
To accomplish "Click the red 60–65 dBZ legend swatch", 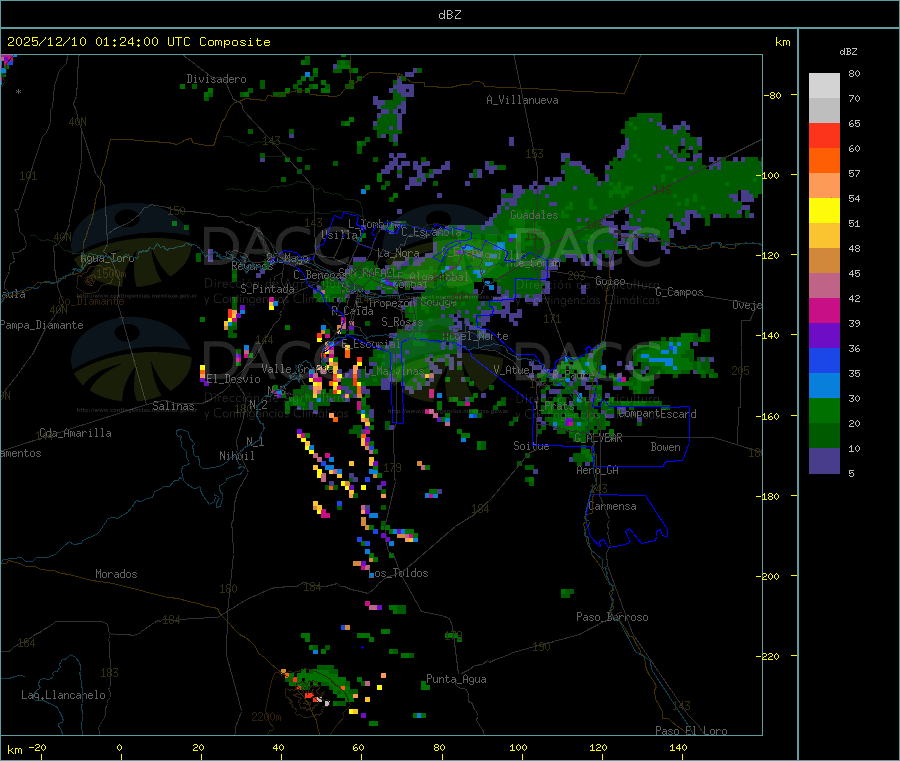I will pos(824,135).
